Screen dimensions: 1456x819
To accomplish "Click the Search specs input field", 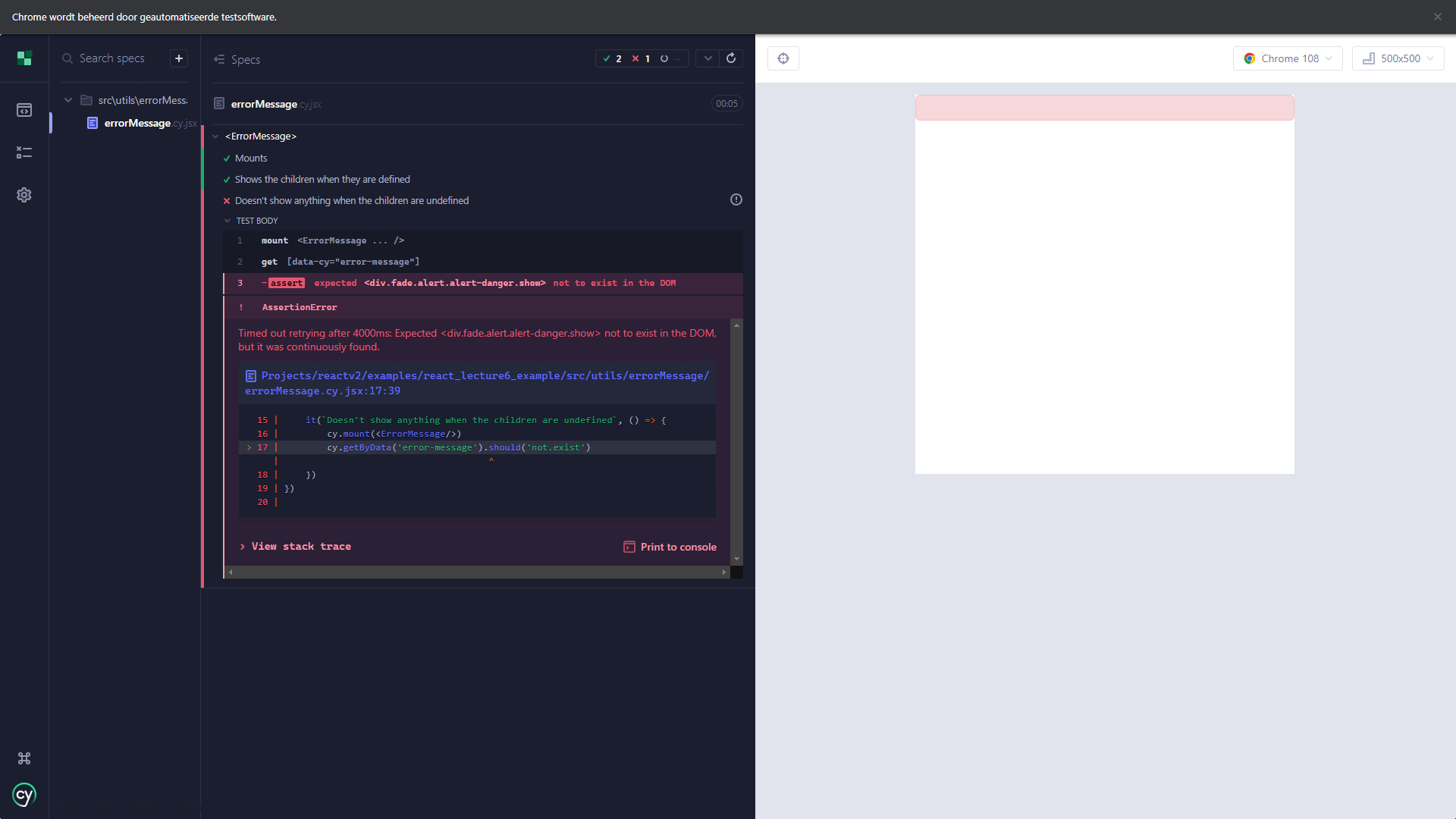I will [x=120, y=58].
